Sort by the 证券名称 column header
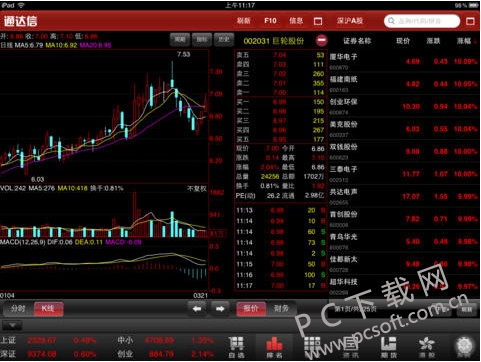Screen dimensions: 481x362 point(357,41)
